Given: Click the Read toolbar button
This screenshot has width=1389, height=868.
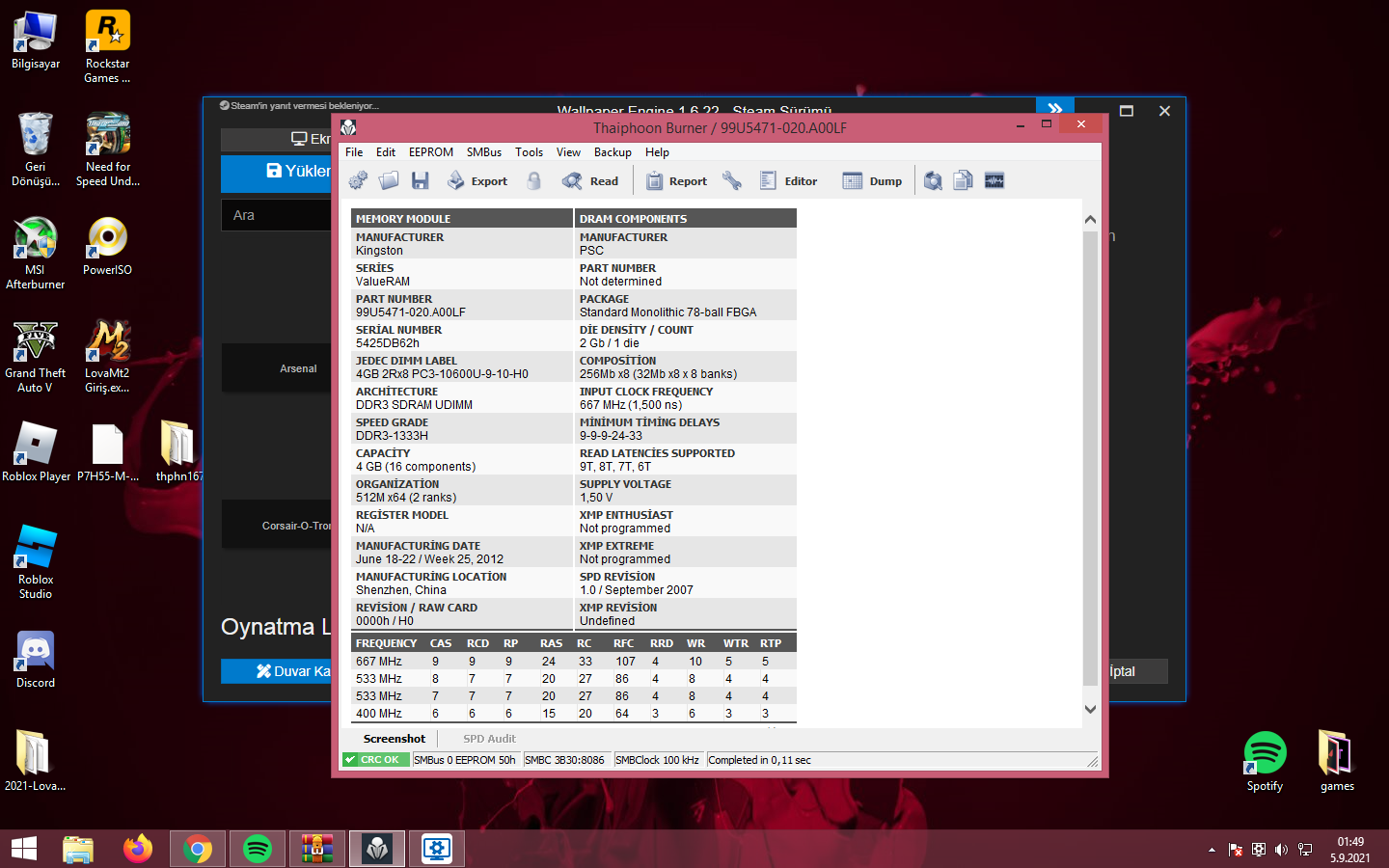Looking at the screenshot, I should point(590,180).
